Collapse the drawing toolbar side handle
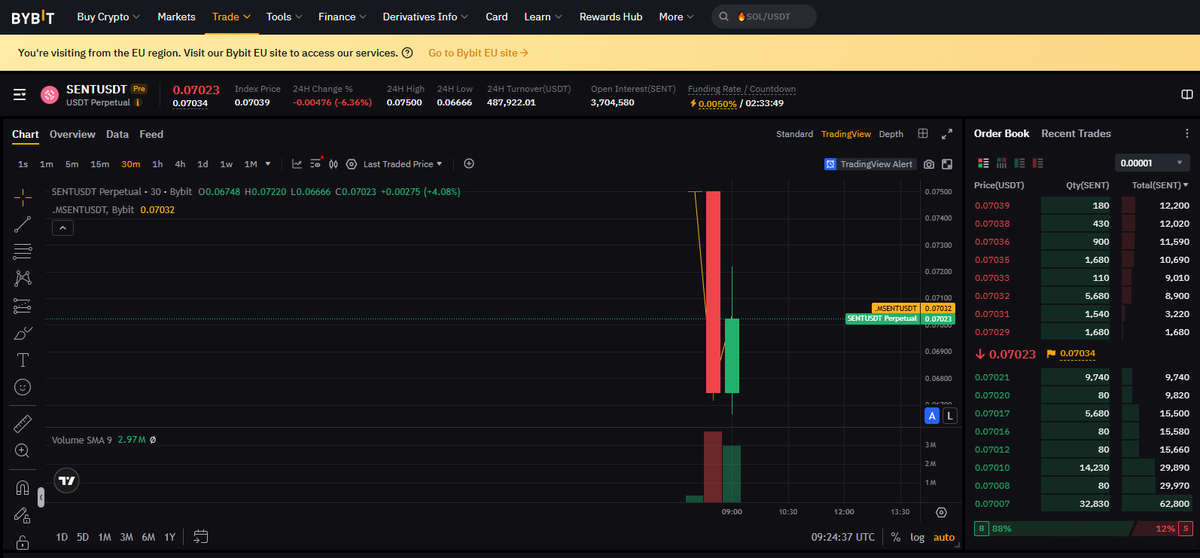1200x558 pixels. [x=41, y=497]
